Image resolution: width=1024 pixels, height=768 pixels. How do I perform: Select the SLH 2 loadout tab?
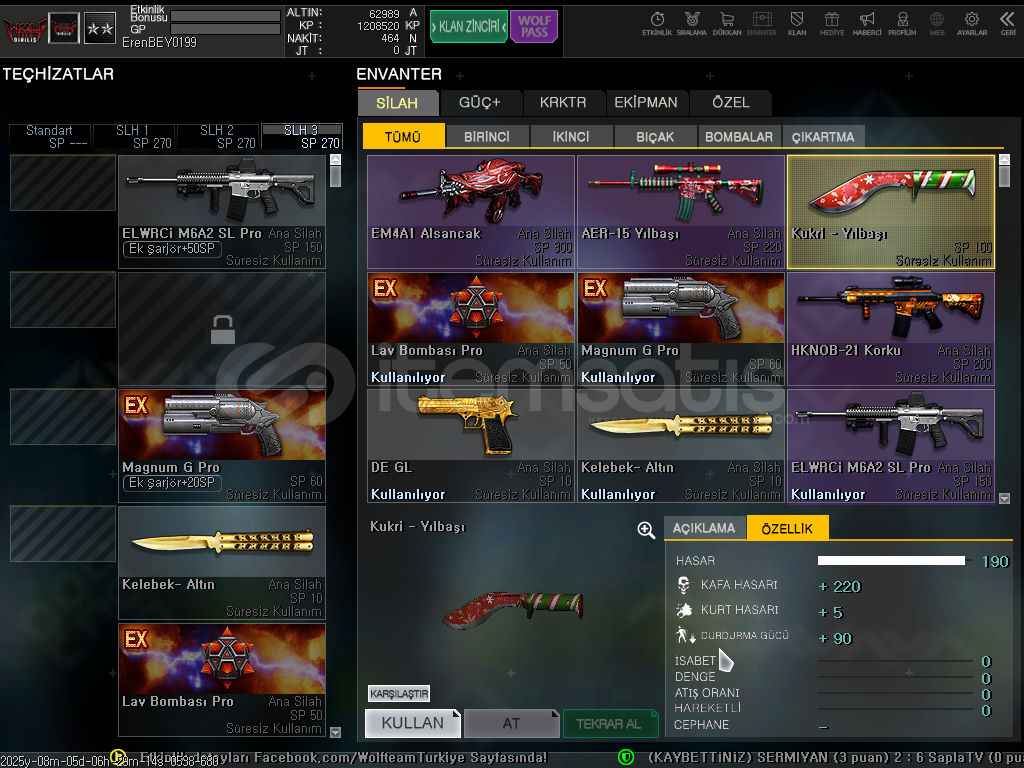coord(217,136)
